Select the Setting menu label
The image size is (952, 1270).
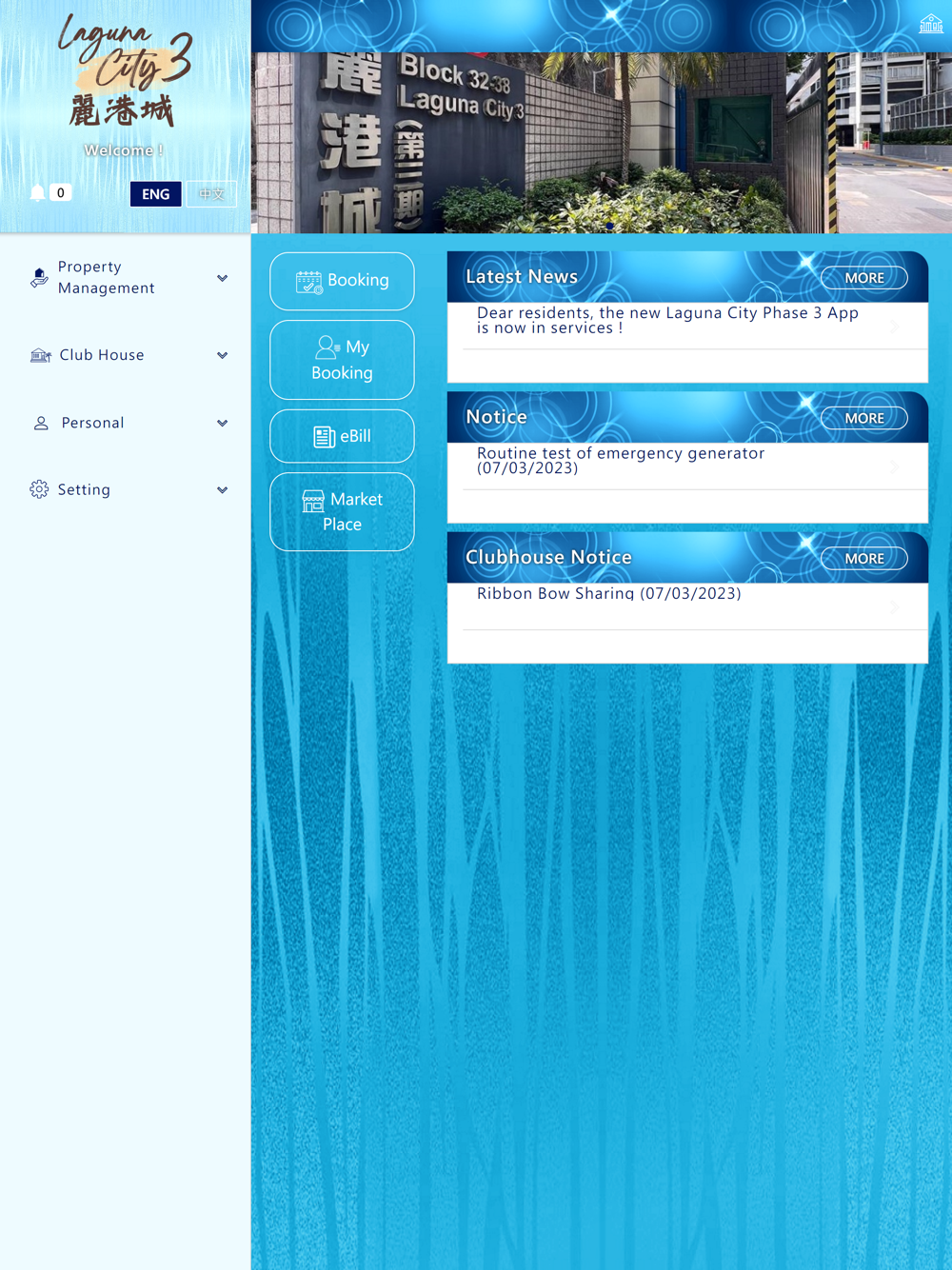click(x=84, y=489)
